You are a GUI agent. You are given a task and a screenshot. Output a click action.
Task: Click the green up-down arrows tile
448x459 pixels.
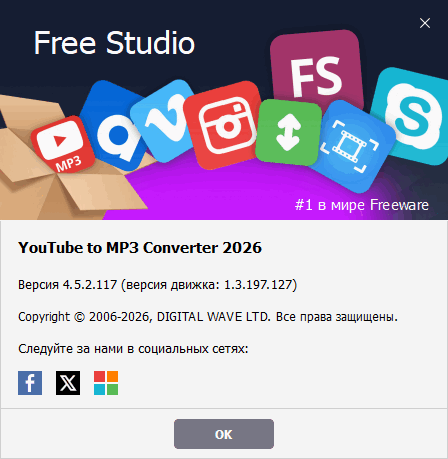pos(288,132)
